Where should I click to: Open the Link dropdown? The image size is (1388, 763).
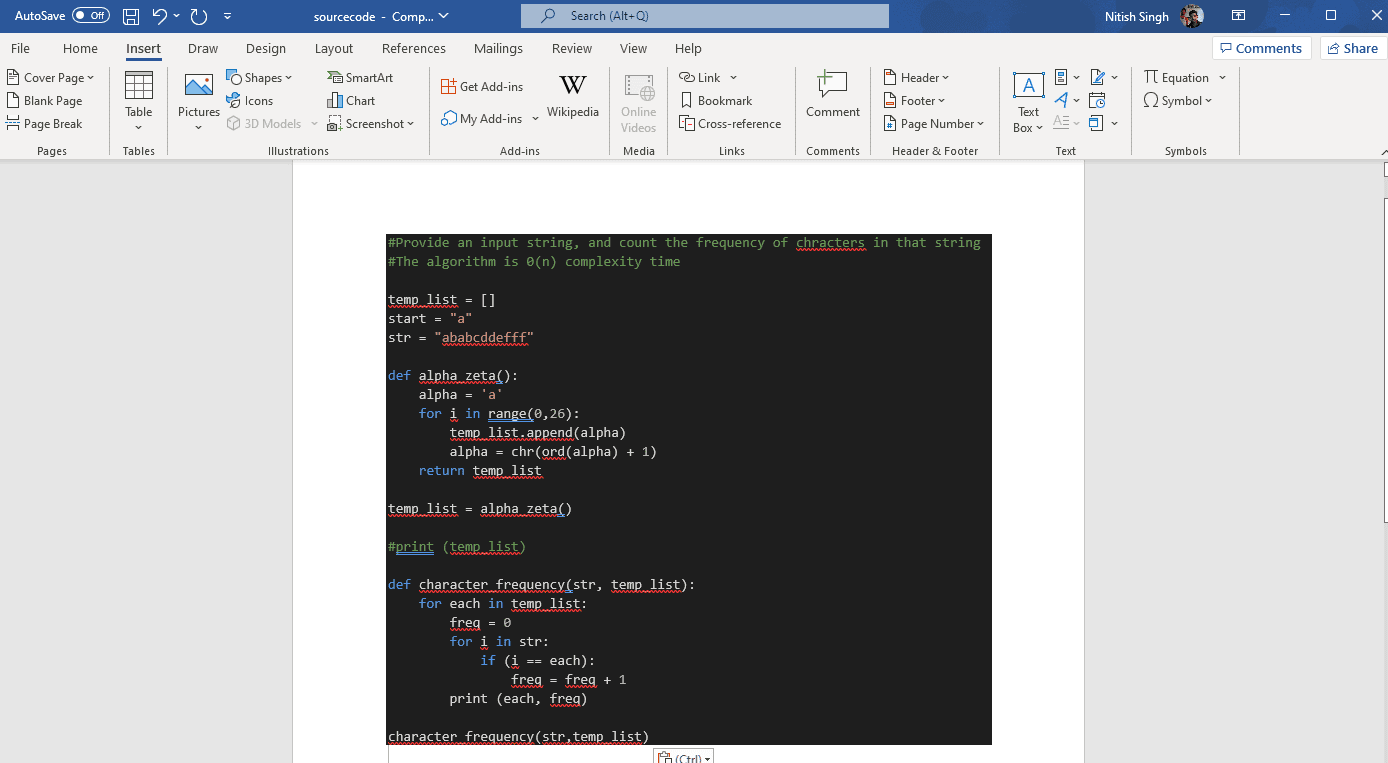coord(708,77)
